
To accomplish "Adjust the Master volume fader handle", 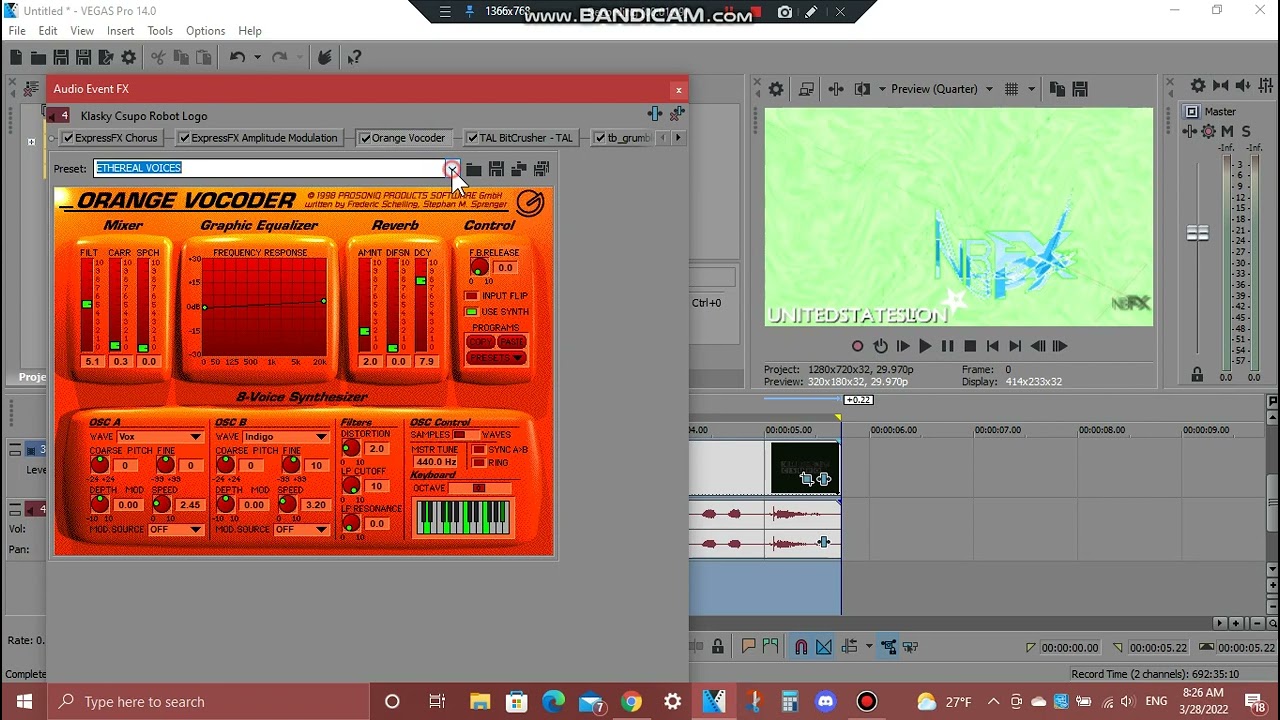I will click(x=1197, y=233).
